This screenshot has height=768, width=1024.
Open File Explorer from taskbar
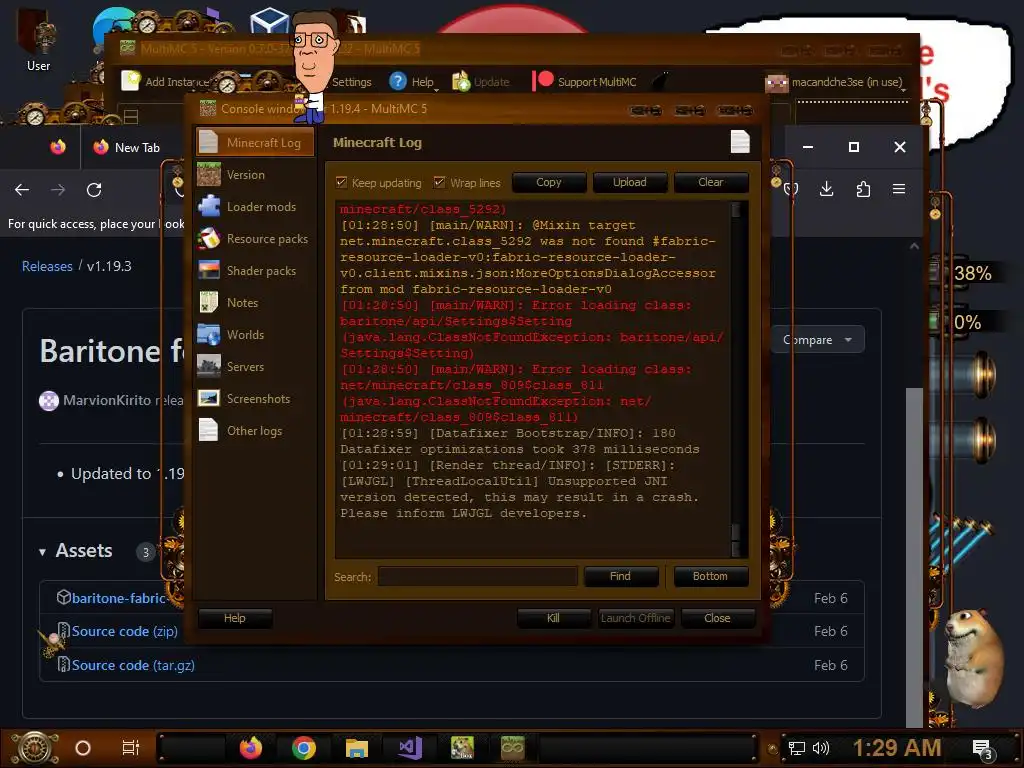357,748
